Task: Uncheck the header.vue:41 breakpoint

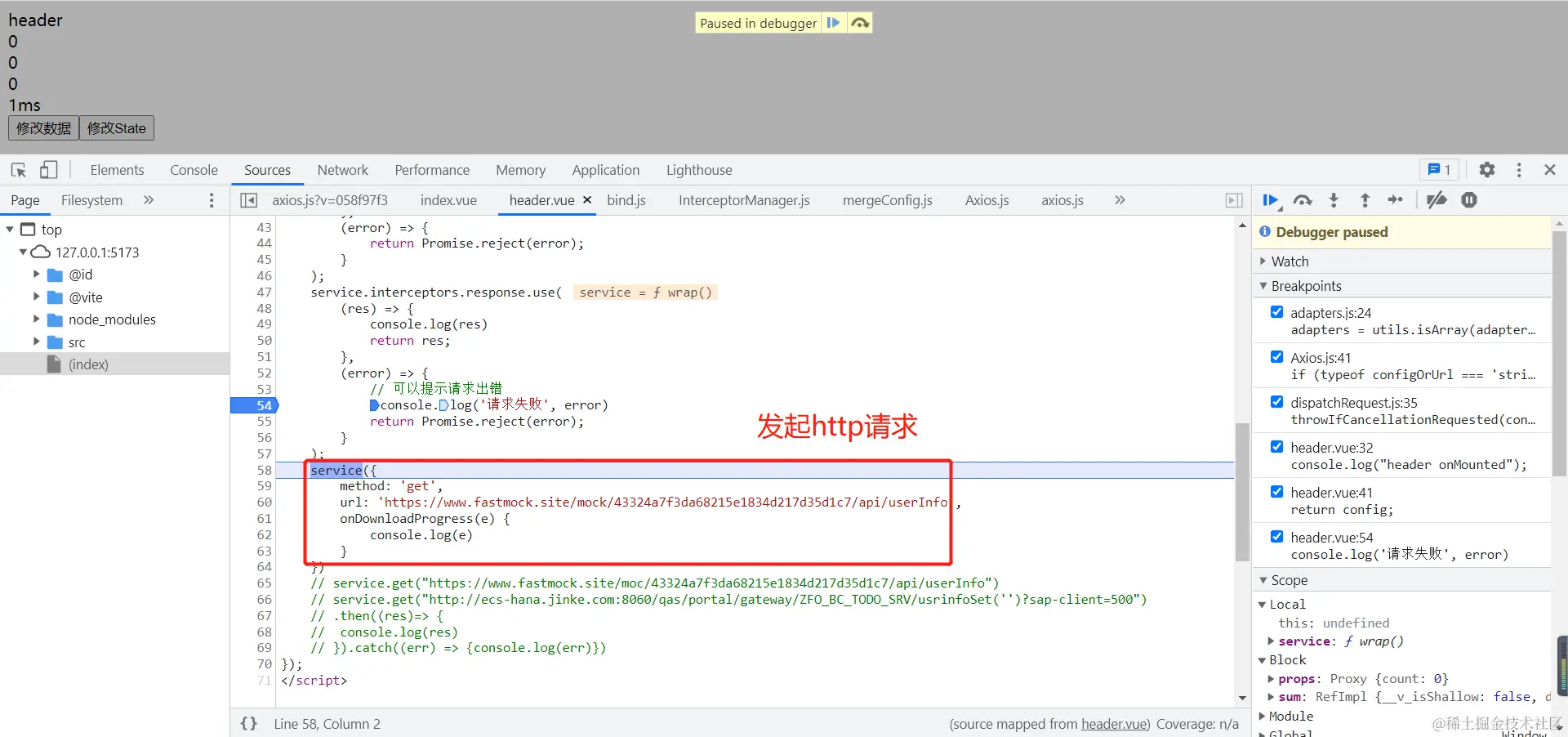Action: click(x=1277, y=492)
